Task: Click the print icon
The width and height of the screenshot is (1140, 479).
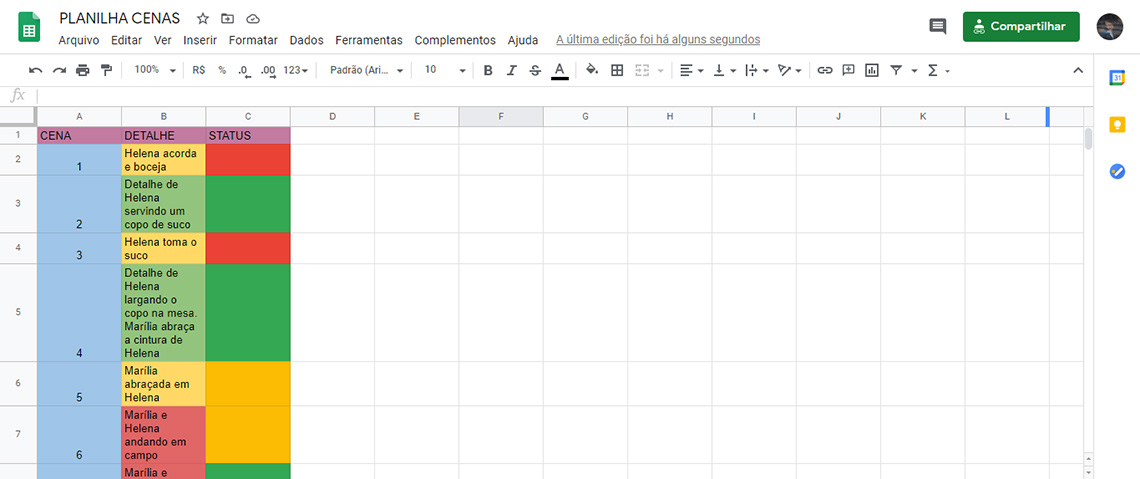Action: 82,70
